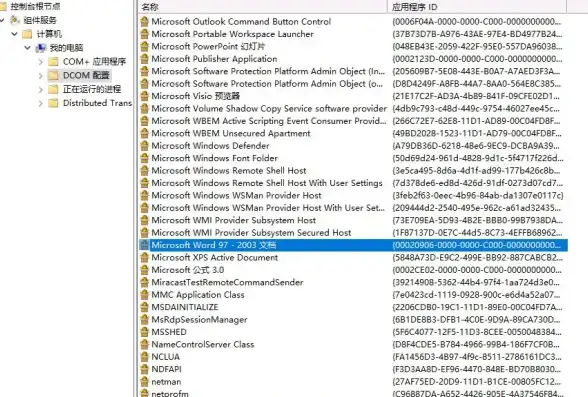588x397 pixels.
Task: Click the MiracastTestRemoteCommandSender icon
Action: click(144, 282)
